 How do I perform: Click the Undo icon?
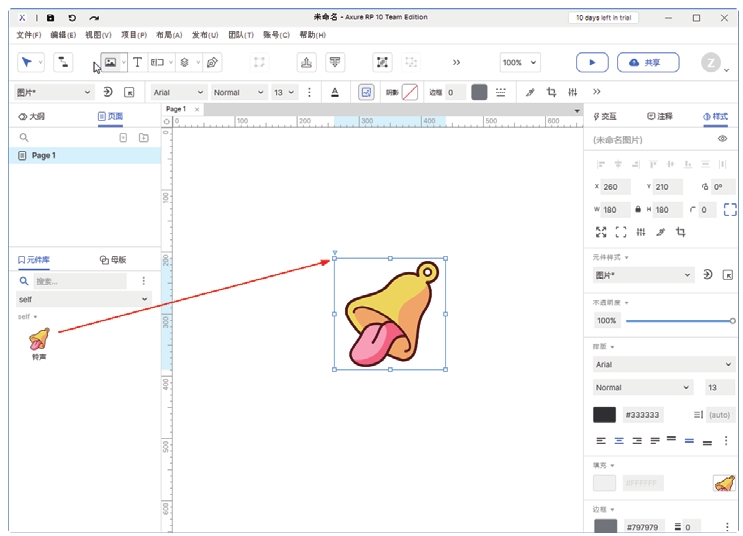coord(72,18)
